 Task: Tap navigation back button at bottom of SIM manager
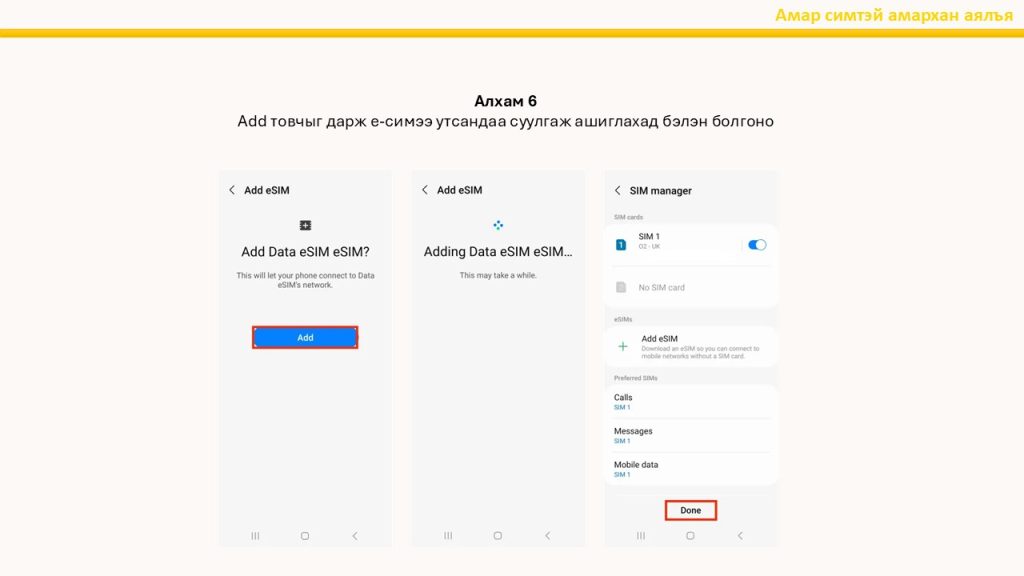point(740,536)
